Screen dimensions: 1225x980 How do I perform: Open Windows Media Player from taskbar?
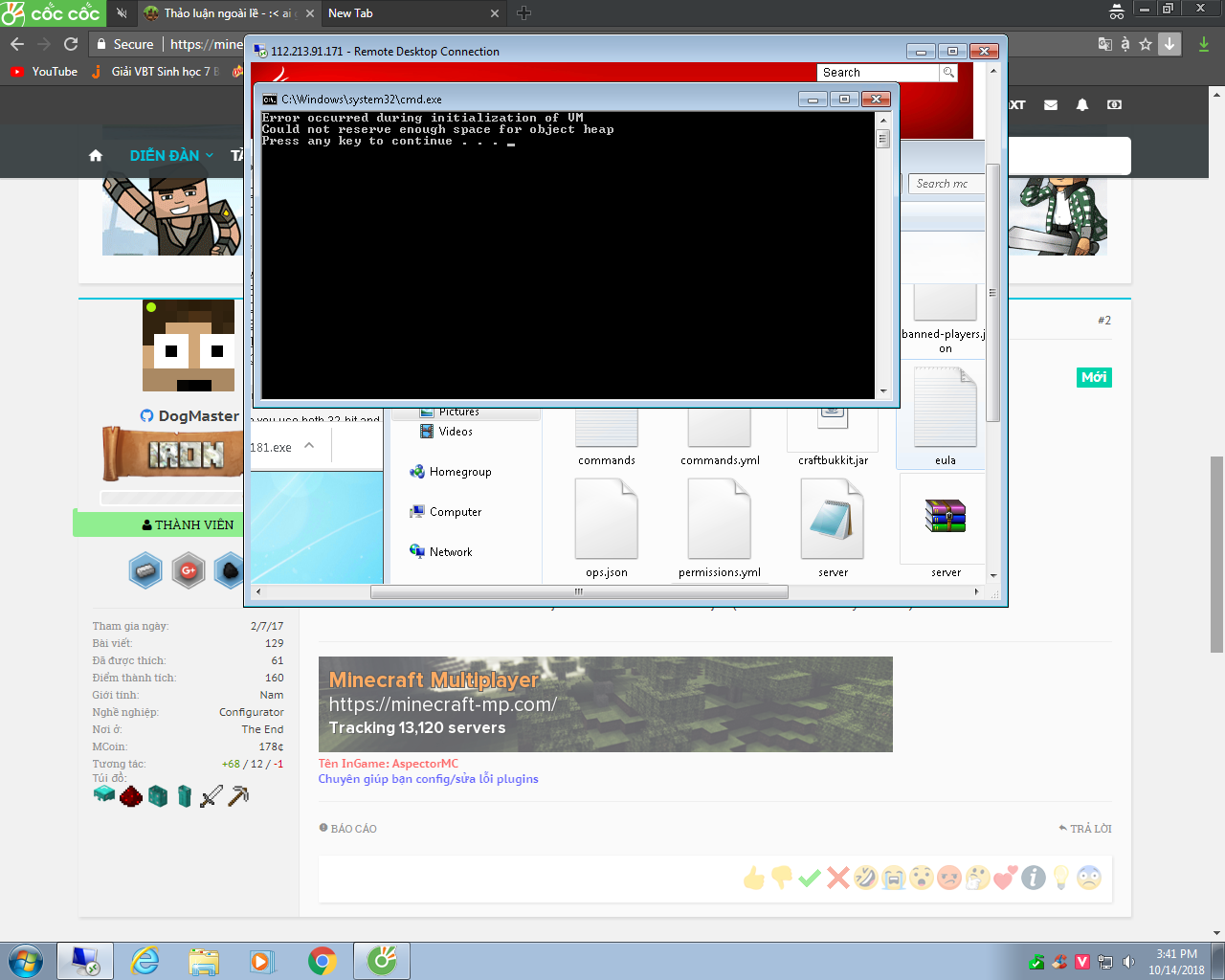262,961
